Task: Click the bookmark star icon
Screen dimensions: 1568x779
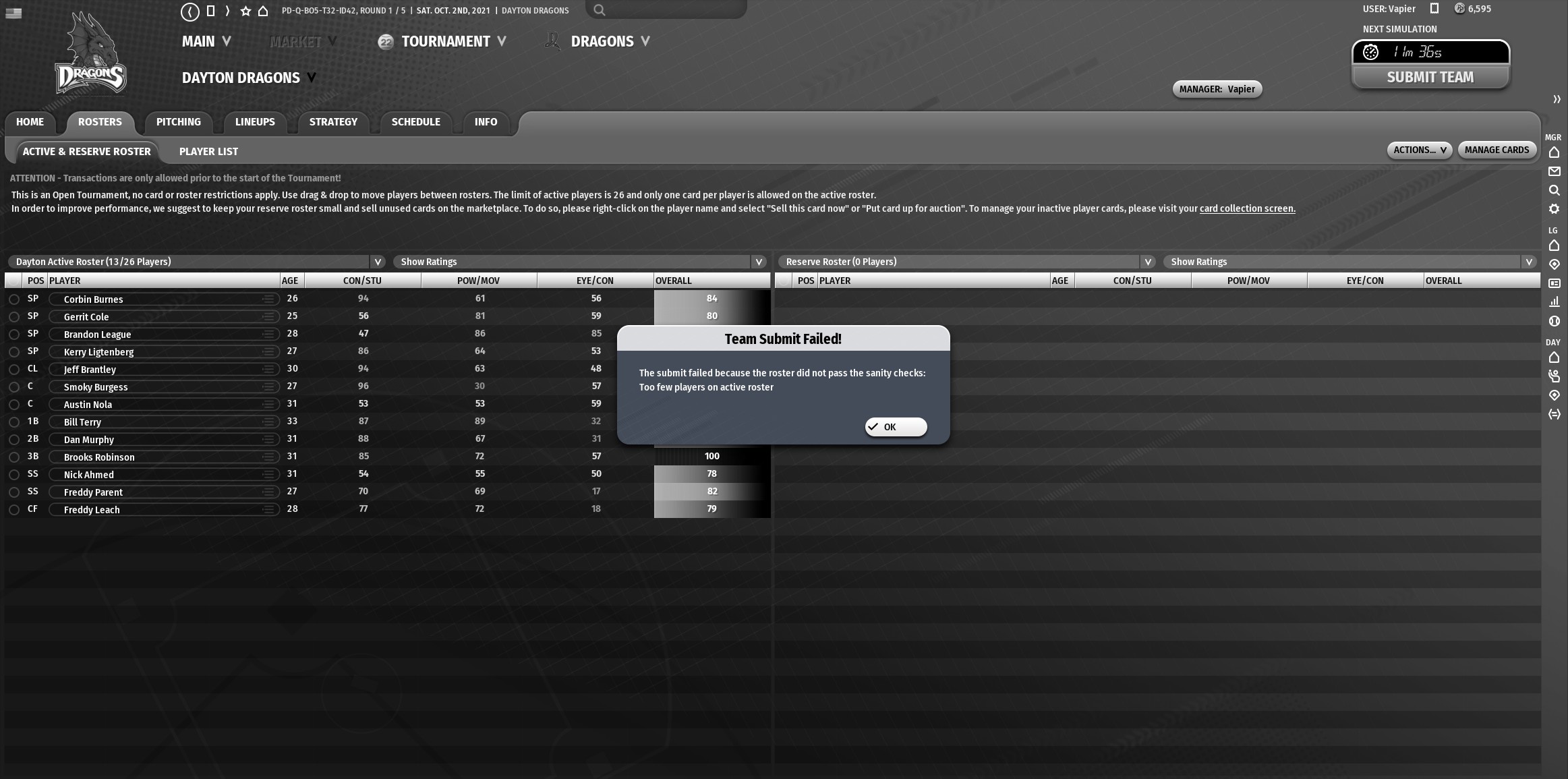Action: coord(245,11)
